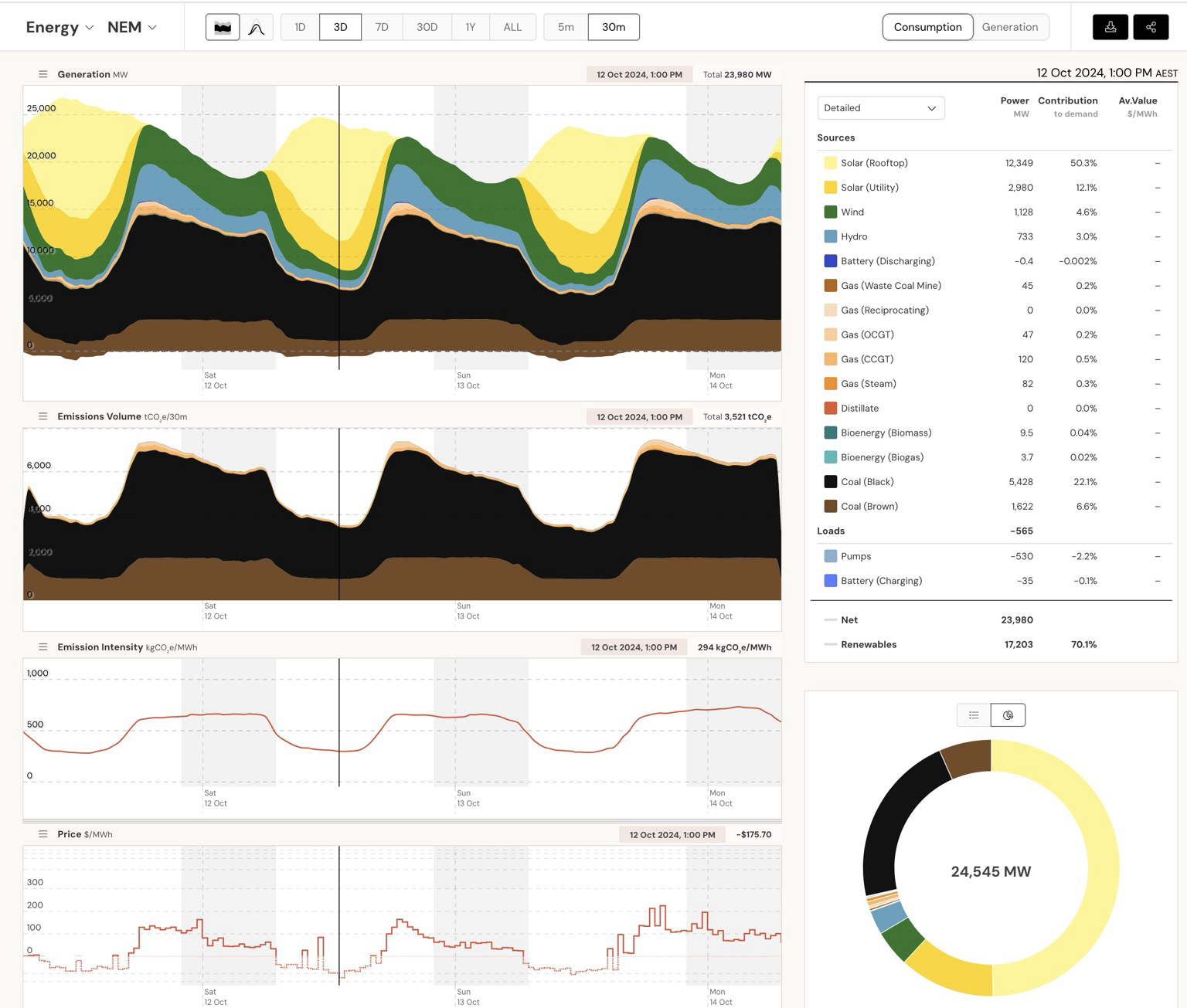This screenshot has width=1187, height=1008.
Task: Toggle view to Generation
Action: [1009, 27]
